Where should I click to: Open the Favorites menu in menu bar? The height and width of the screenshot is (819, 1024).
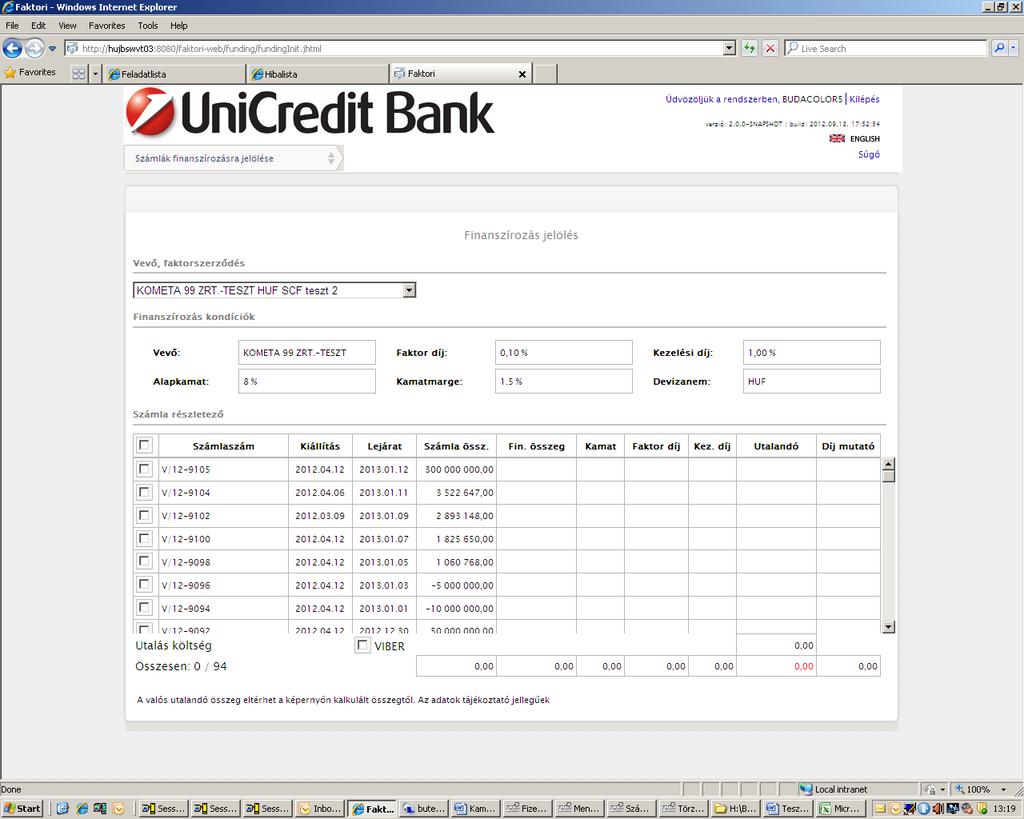click(106, 25)
